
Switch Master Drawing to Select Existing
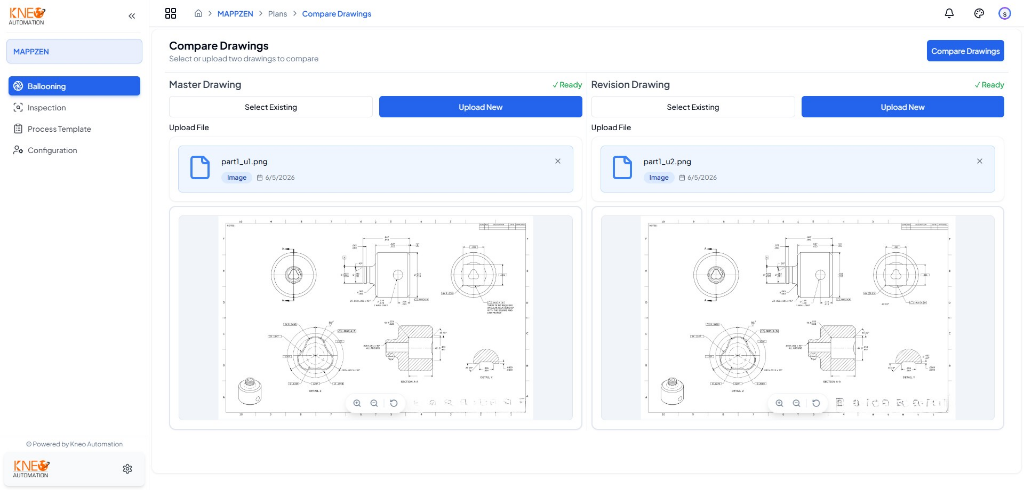[271, 107]
